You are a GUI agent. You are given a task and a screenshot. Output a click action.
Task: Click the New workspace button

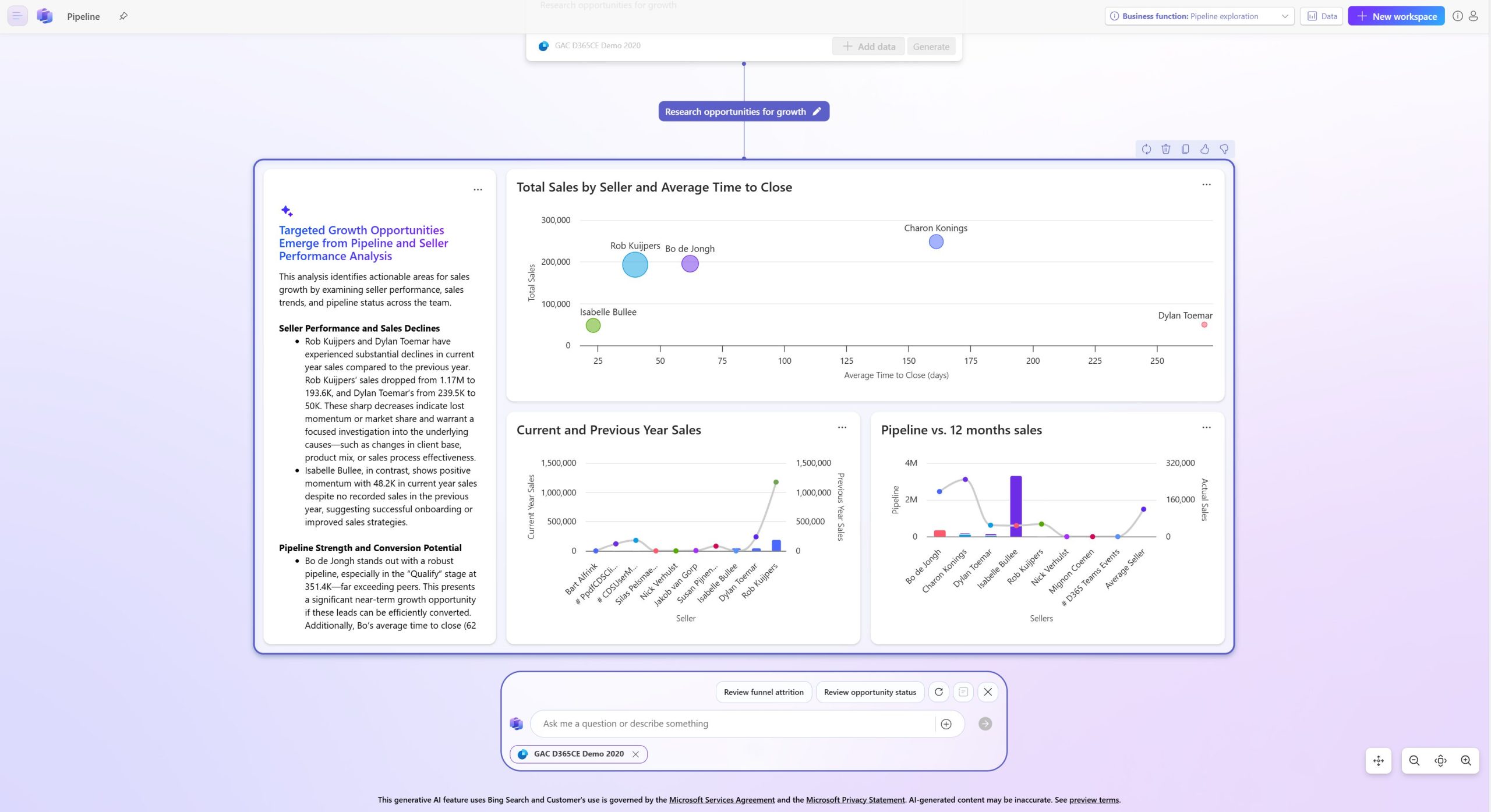[1396, 16]
